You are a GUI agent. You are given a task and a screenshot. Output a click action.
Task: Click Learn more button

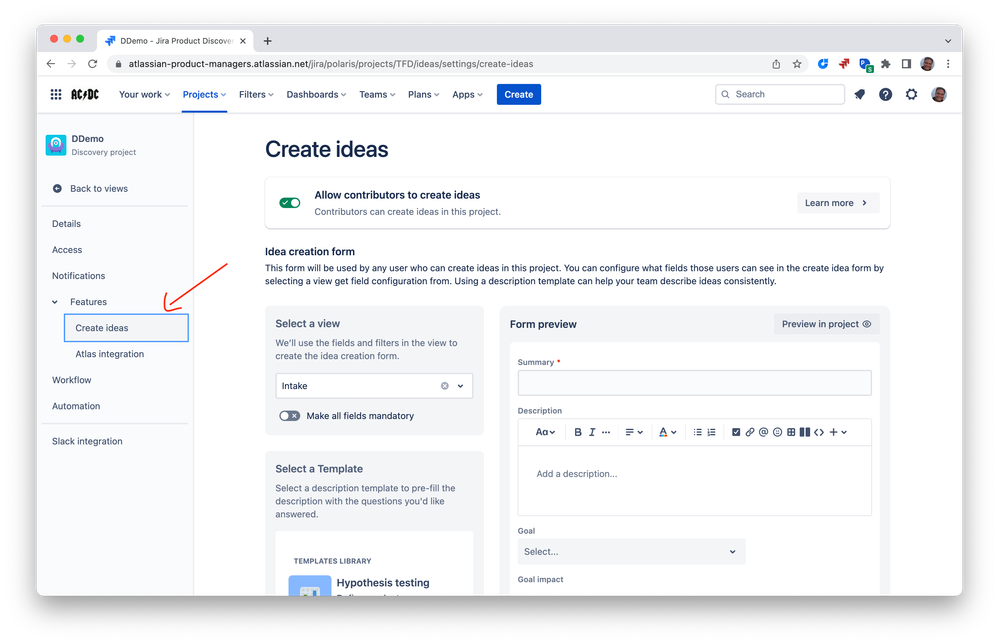tap(837, 203)
